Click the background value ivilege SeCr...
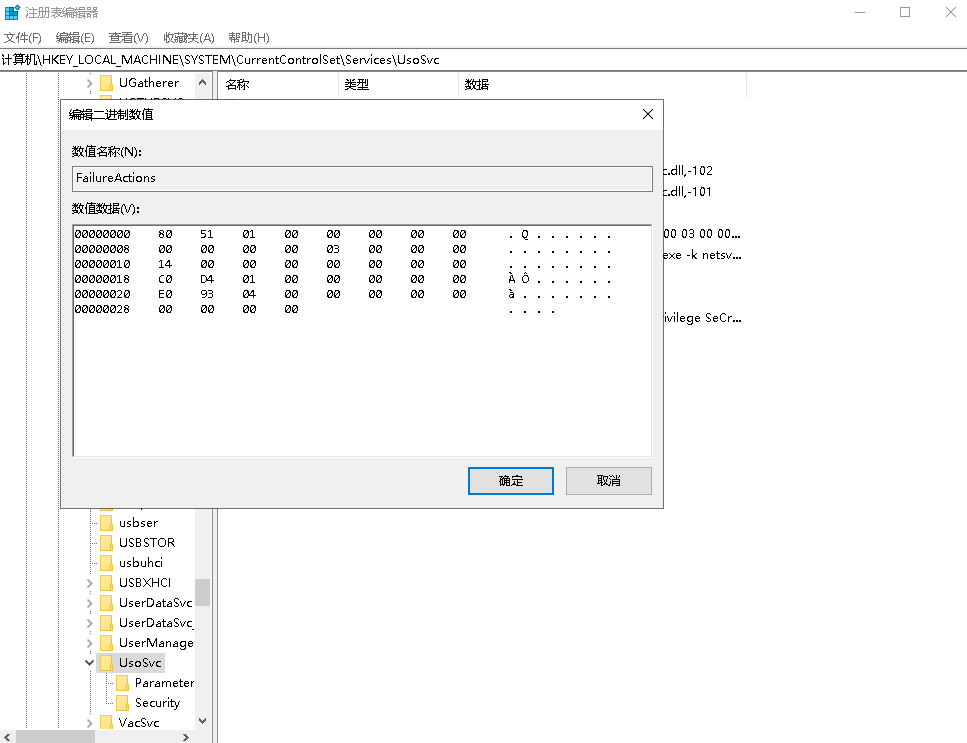Viewport: 967px width, 743px height. 702,318
